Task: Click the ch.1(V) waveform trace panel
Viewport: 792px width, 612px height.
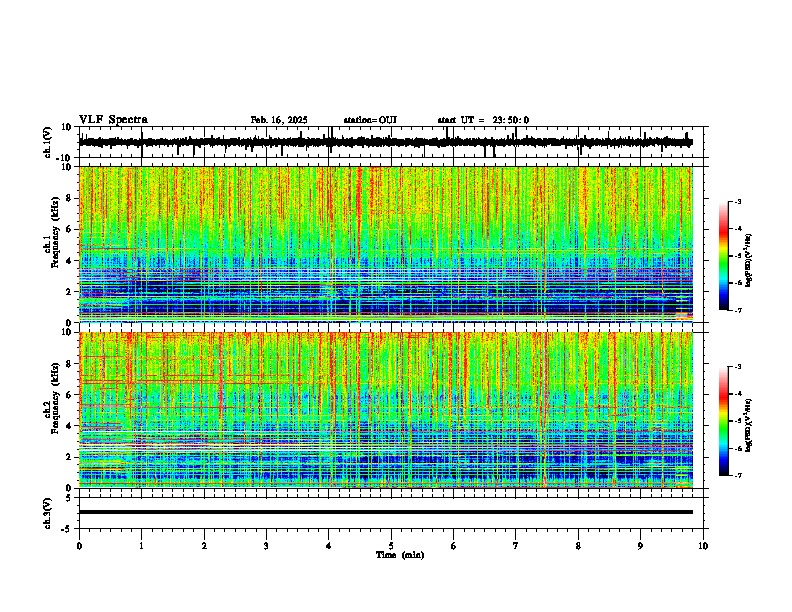Action: [393, 142]
